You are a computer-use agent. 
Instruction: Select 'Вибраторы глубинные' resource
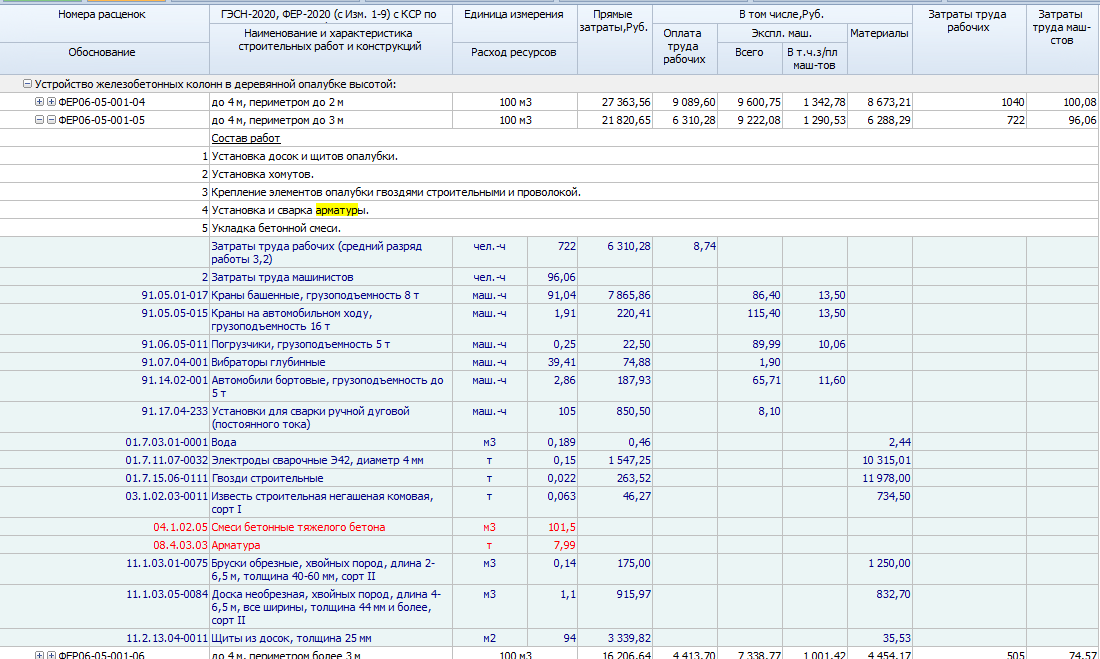click(x=268, y=363)
